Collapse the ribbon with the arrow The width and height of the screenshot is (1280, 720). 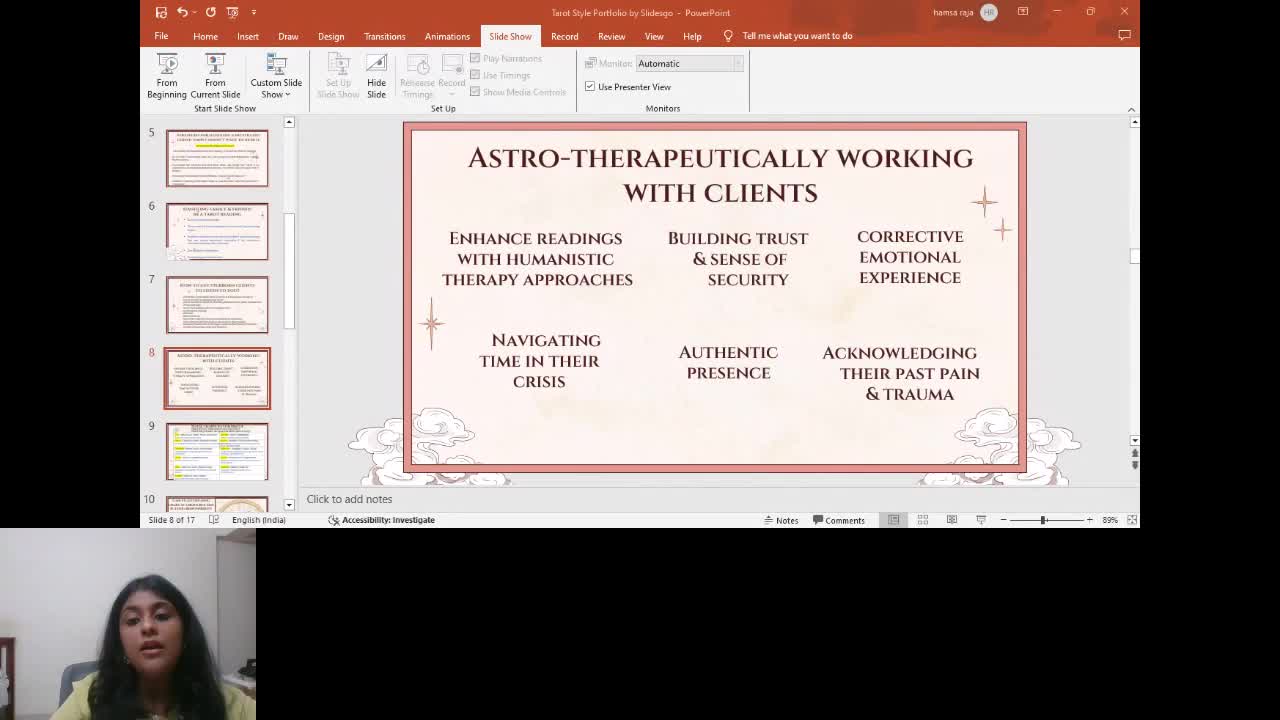1131,109
